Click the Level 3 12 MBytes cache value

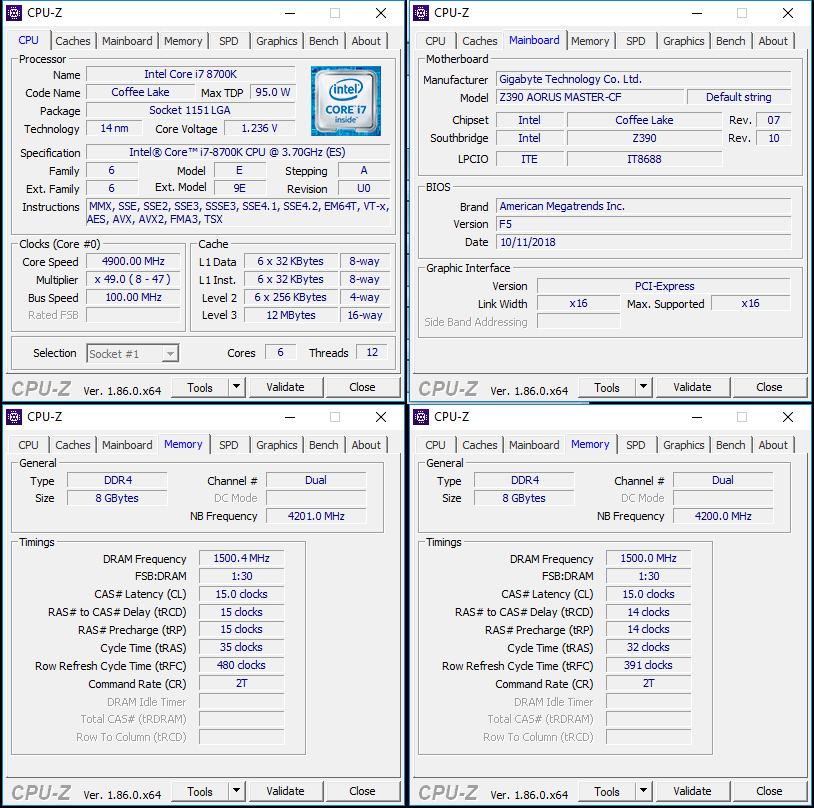tap(291, 315)
